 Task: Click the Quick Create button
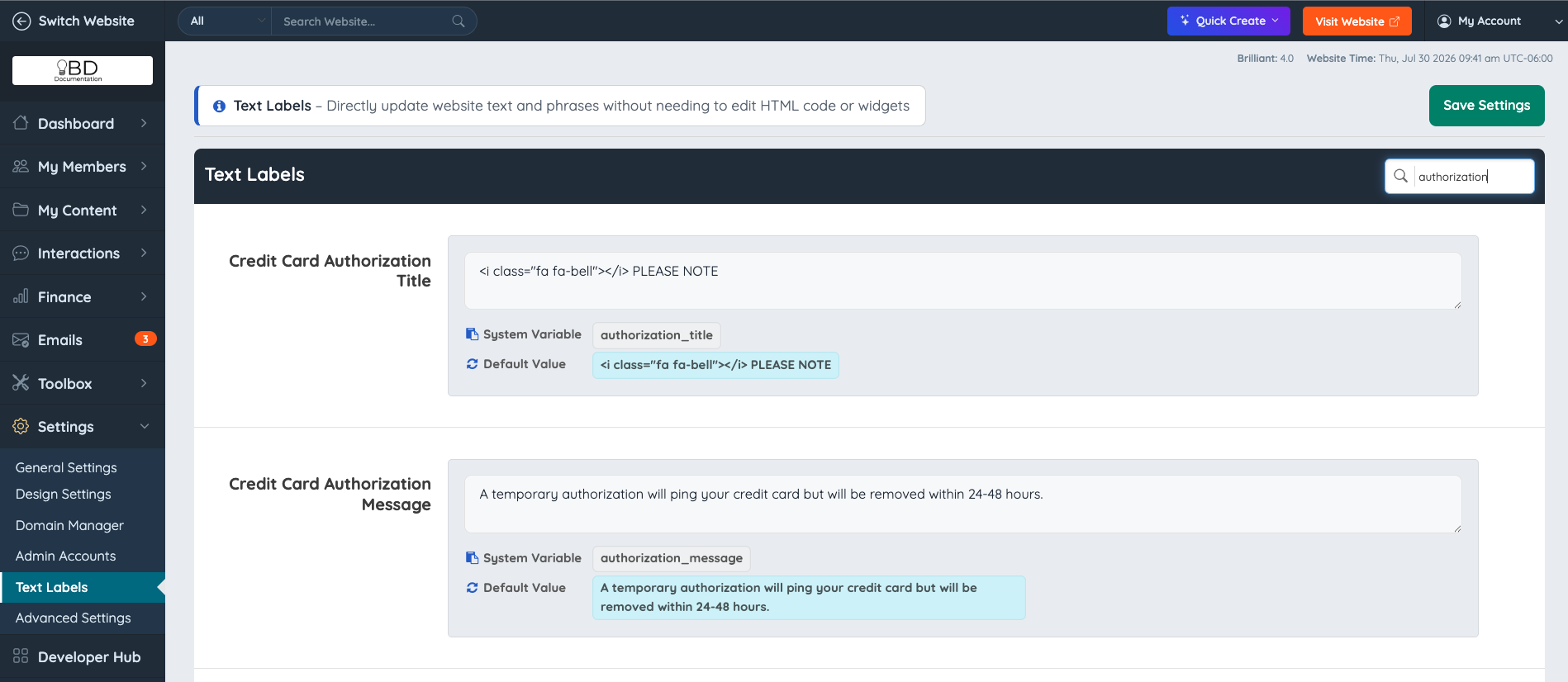tap(1228, 21)
